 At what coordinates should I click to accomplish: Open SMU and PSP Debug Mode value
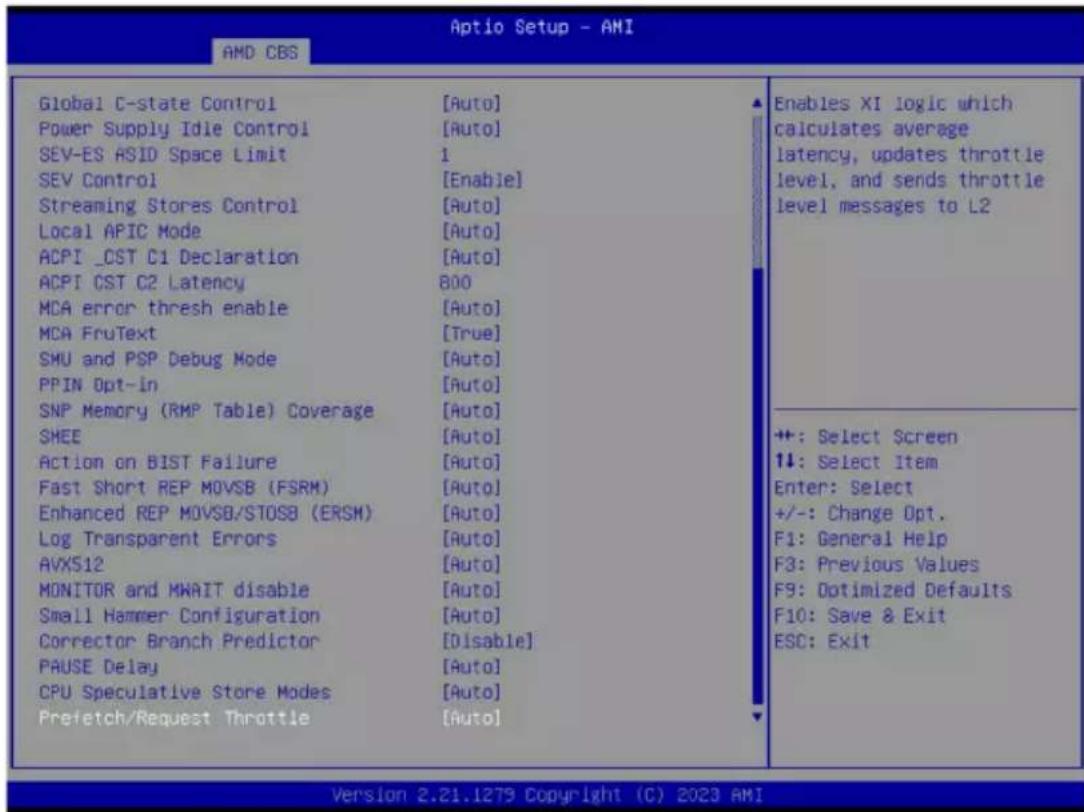(x=471, y=359)
